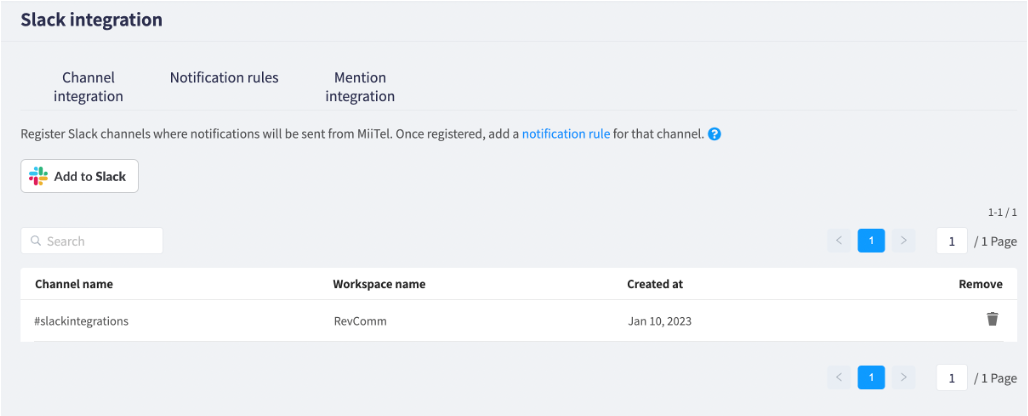Click the 1-1 / 1 results count
Viewport: 1028px width, 416px height.
[1002, 212]
